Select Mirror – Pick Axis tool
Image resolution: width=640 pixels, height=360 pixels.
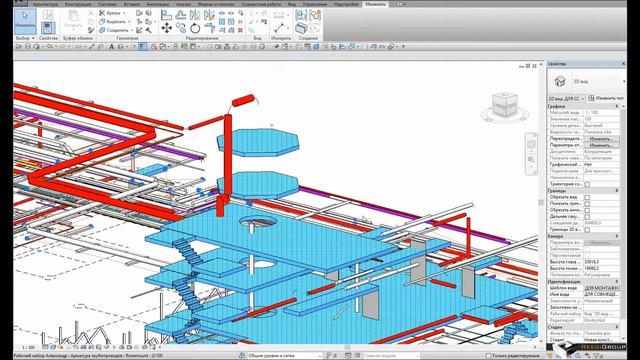click(x=195, y=16)
